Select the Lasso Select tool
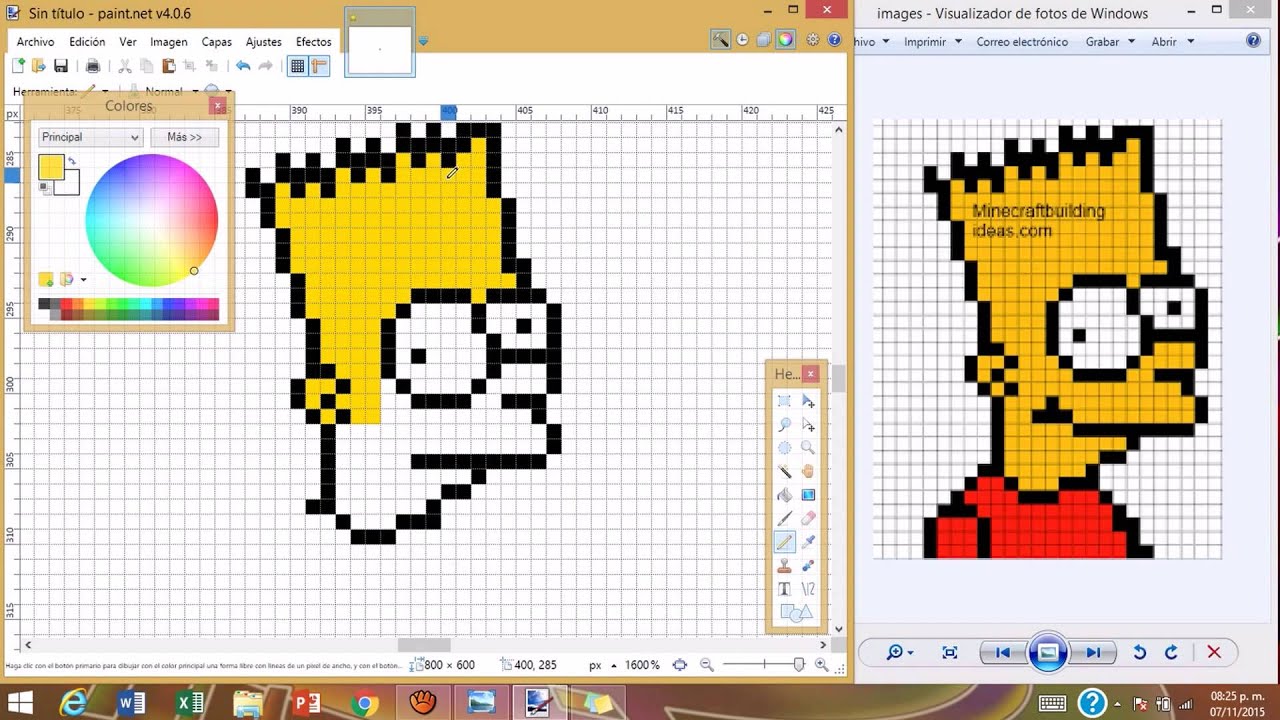The image size is (1280, 720). [x=785, y=425]
